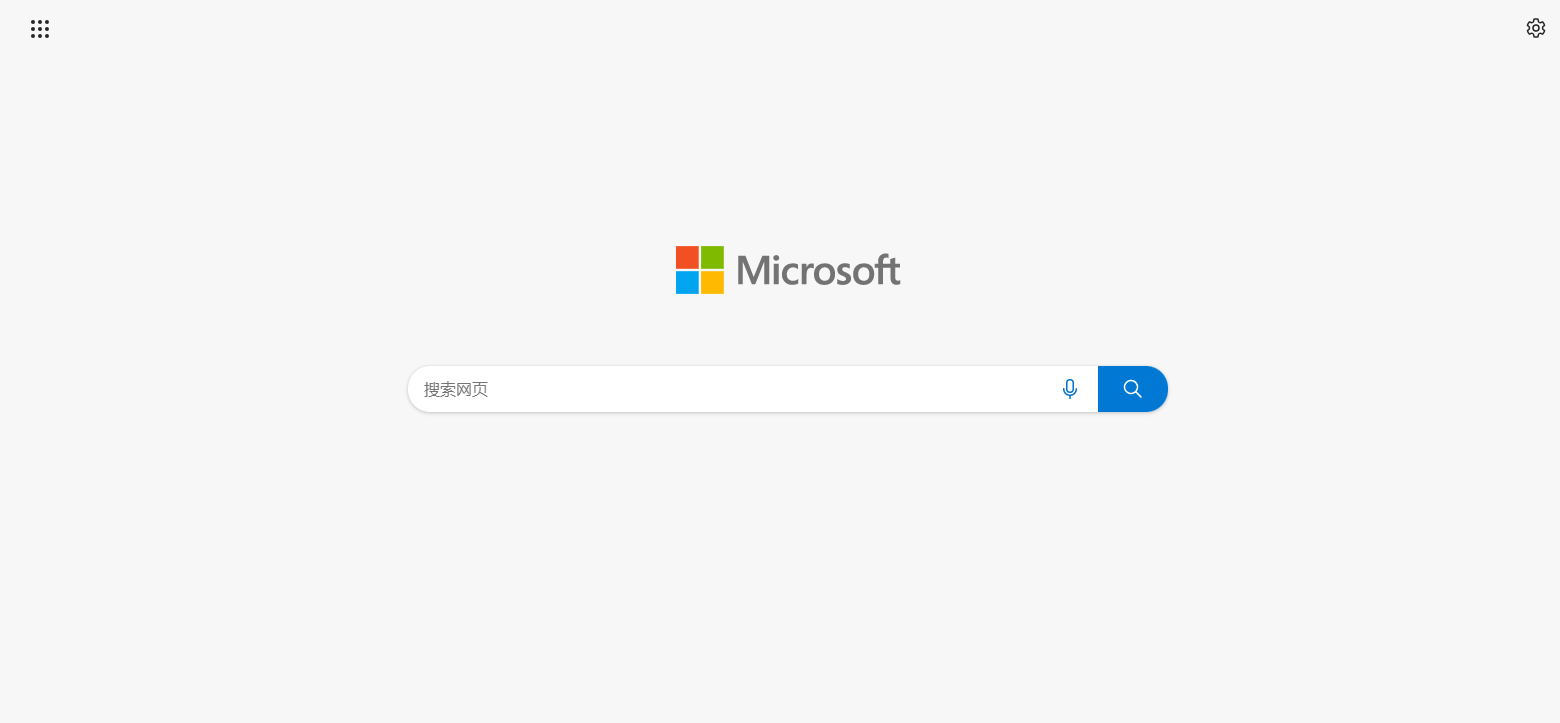Open the settings gear icon
This screenshot has width=1560, height=723.
[x=1535, y=28]
